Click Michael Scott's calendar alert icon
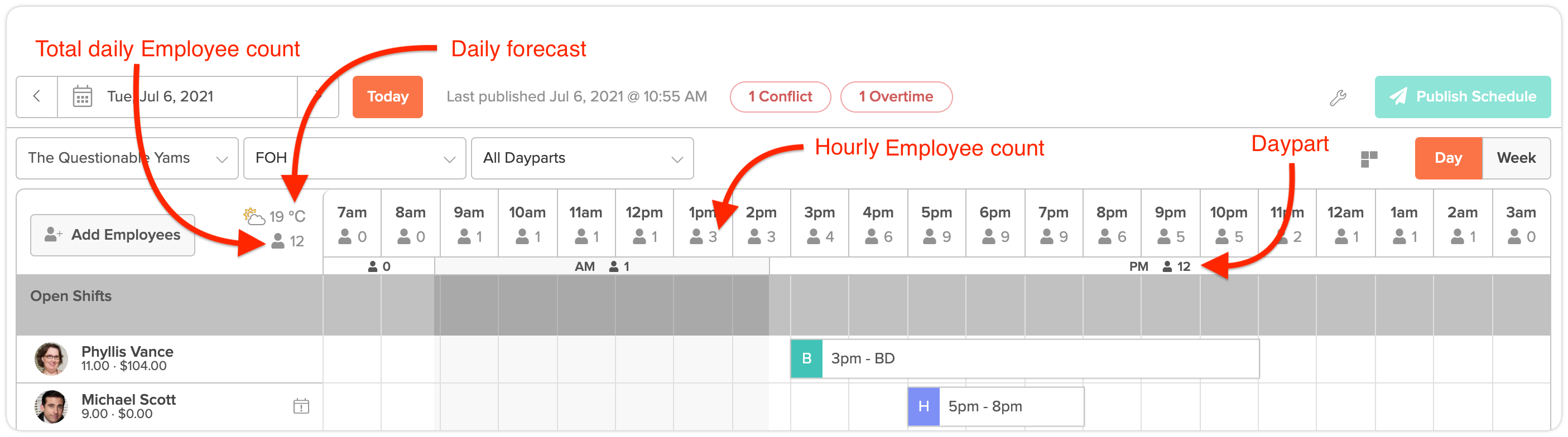Screen dimensions: 1568x437 301,406
